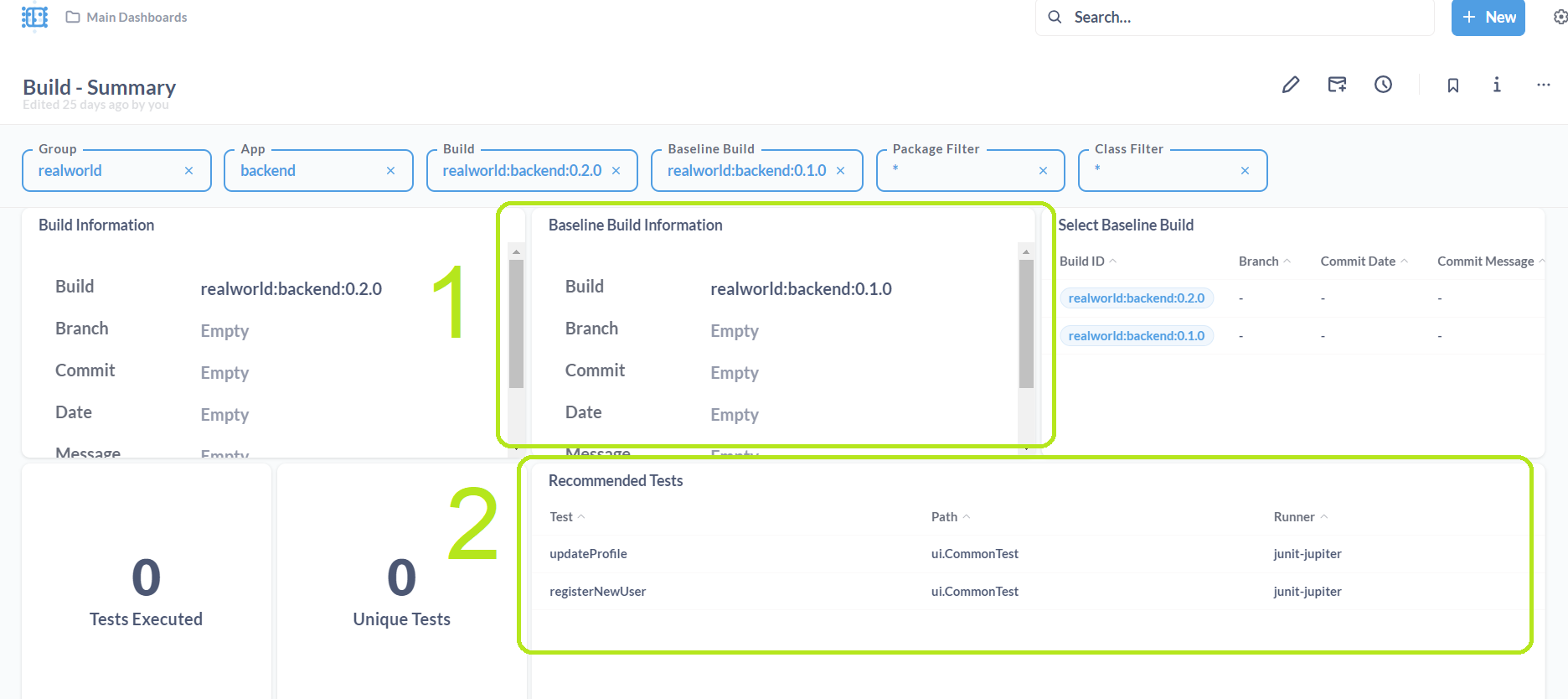Click the Tests Executed card
Image resolution: width=1568 pixels, height=699 pixels.
[x=147, y=582]
